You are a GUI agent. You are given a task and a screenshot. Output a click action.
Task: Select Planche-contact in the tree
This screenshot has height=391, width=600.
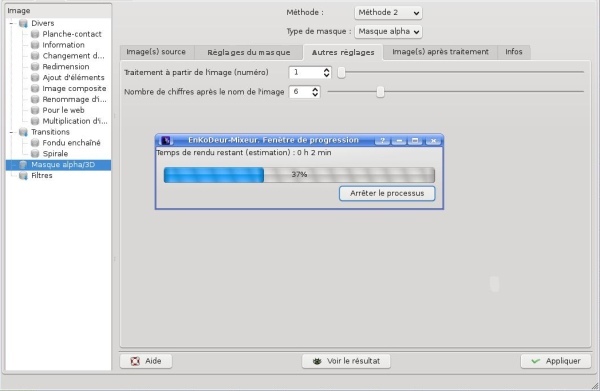pos(72,34)
